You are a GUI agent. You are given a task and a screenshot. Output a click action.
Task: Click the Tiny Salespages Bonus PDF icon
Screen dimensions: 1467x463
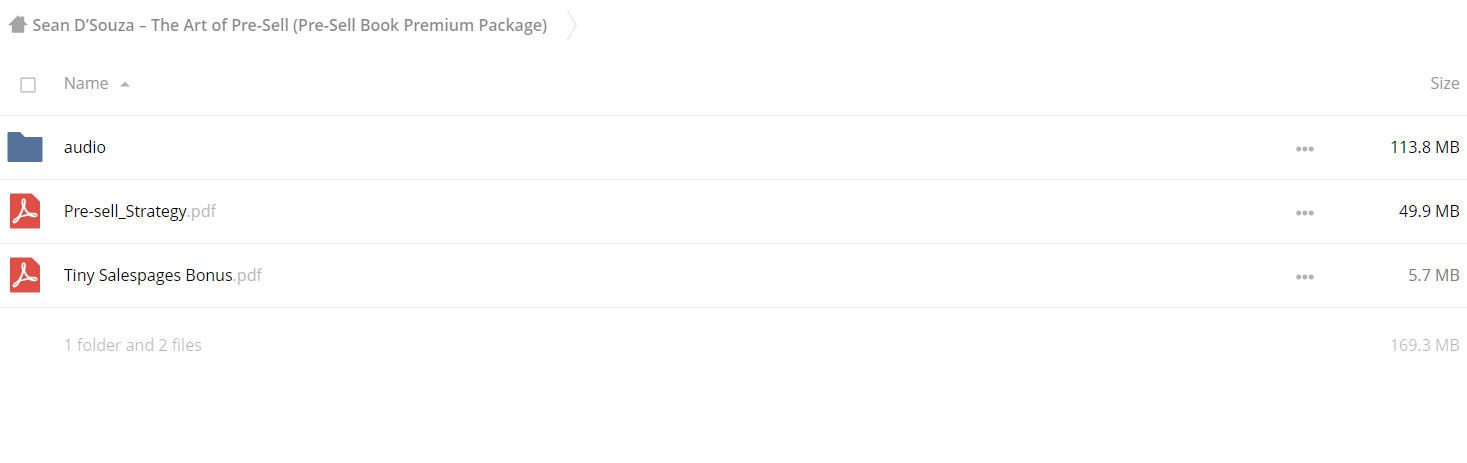click(25, 275)
